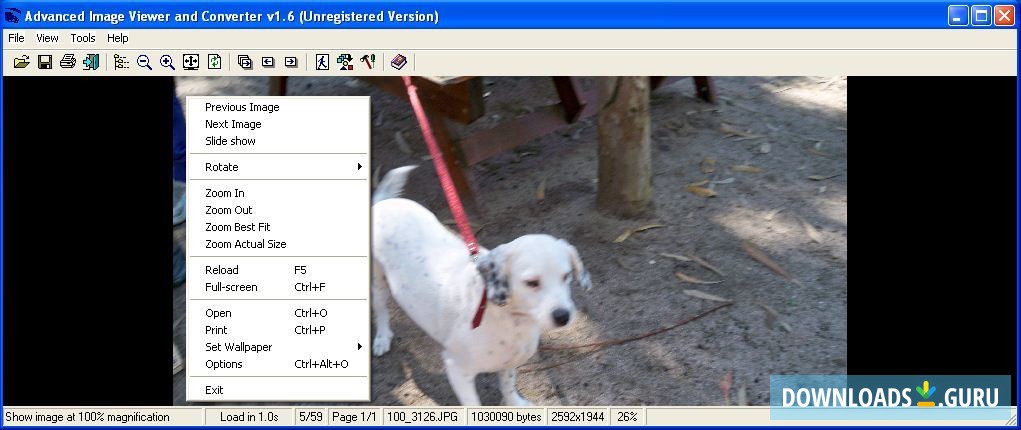Click the app icon in the title bar
The image size is (1021, 430).
point(12,16)
